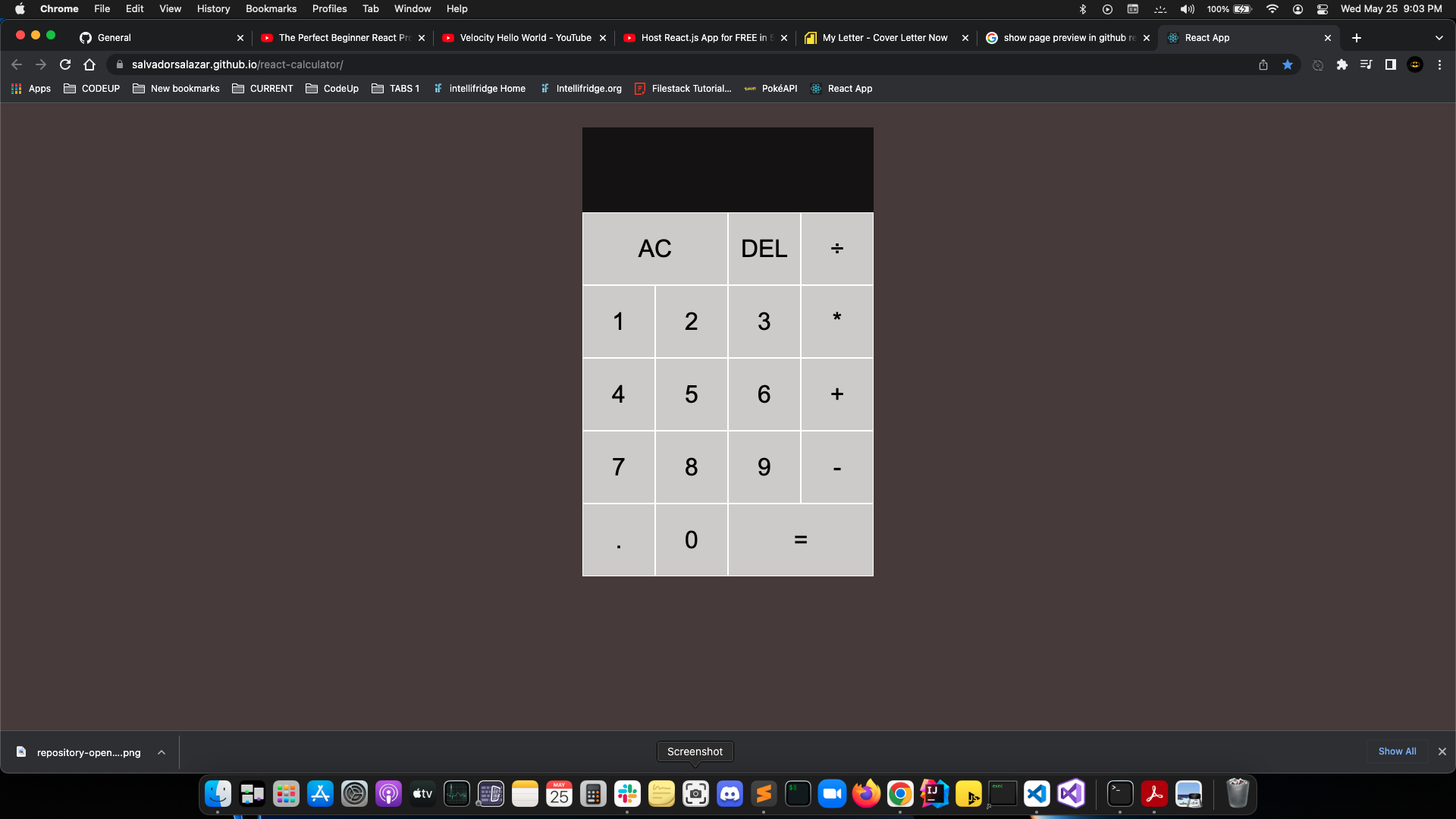Open Chrome's media controls icon
The height and width of the screenshot is (819, 1456).
(1366, 64)
